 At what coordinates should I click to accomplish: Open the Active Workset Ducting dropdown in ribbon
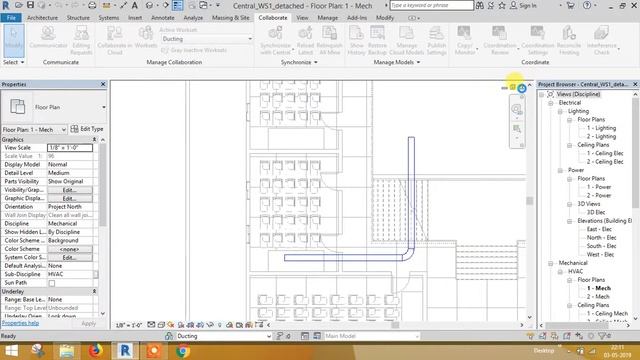tap(207, 39)
